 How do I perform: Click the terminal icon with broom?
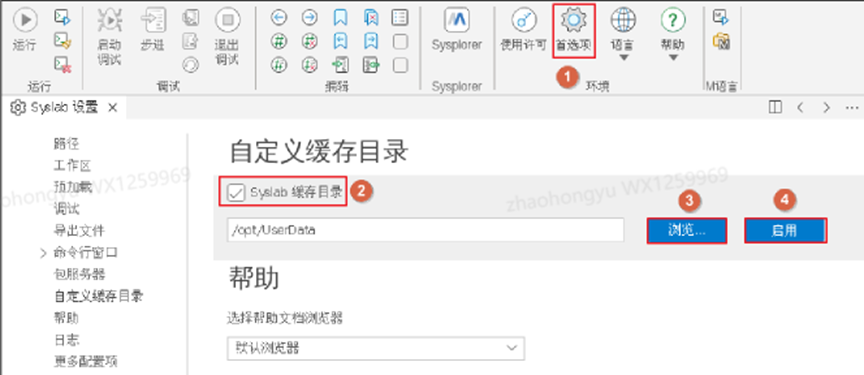click(62, 41)
